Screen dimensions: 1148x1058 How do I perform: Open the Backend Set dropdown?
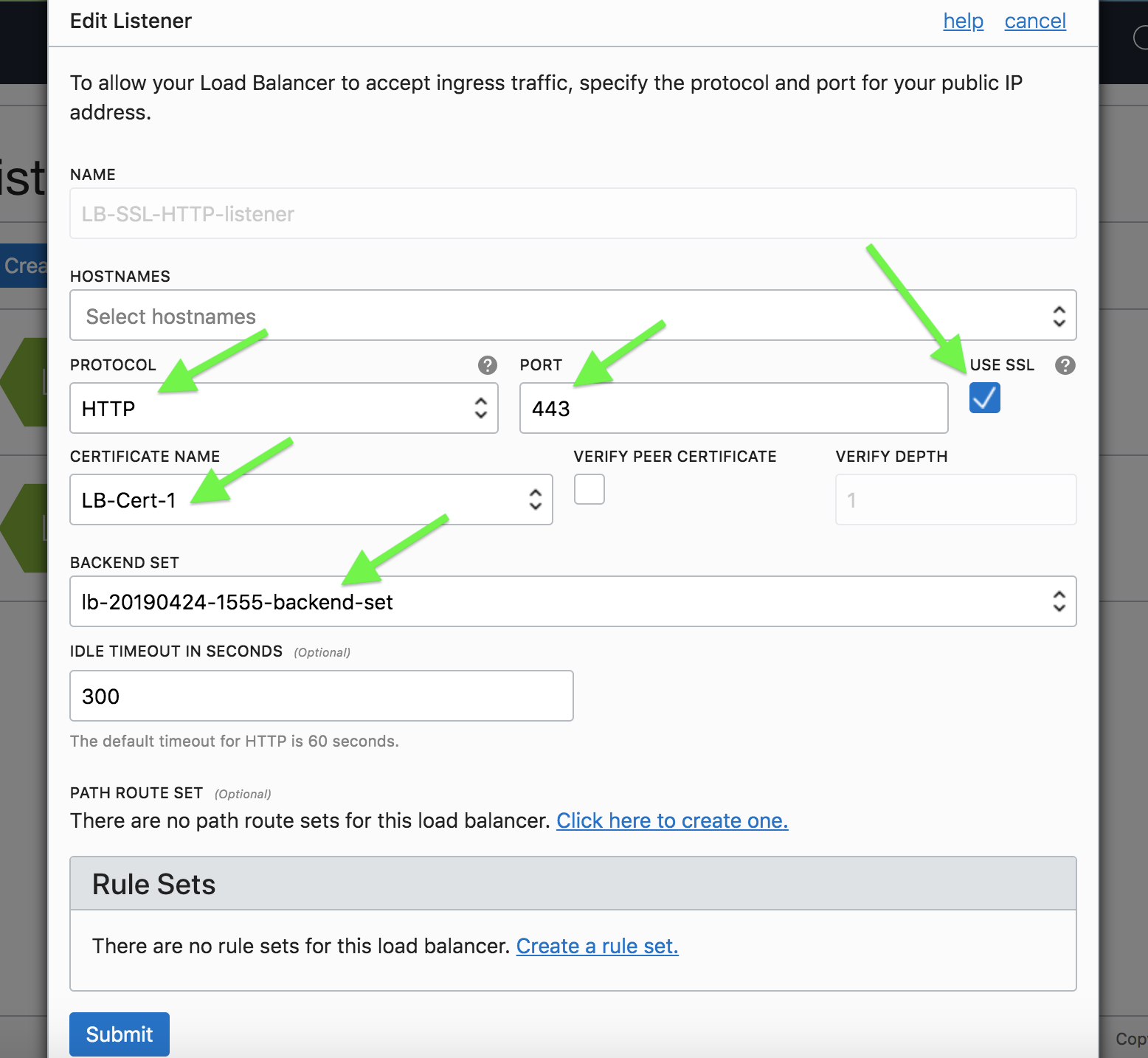pos(573,601)
